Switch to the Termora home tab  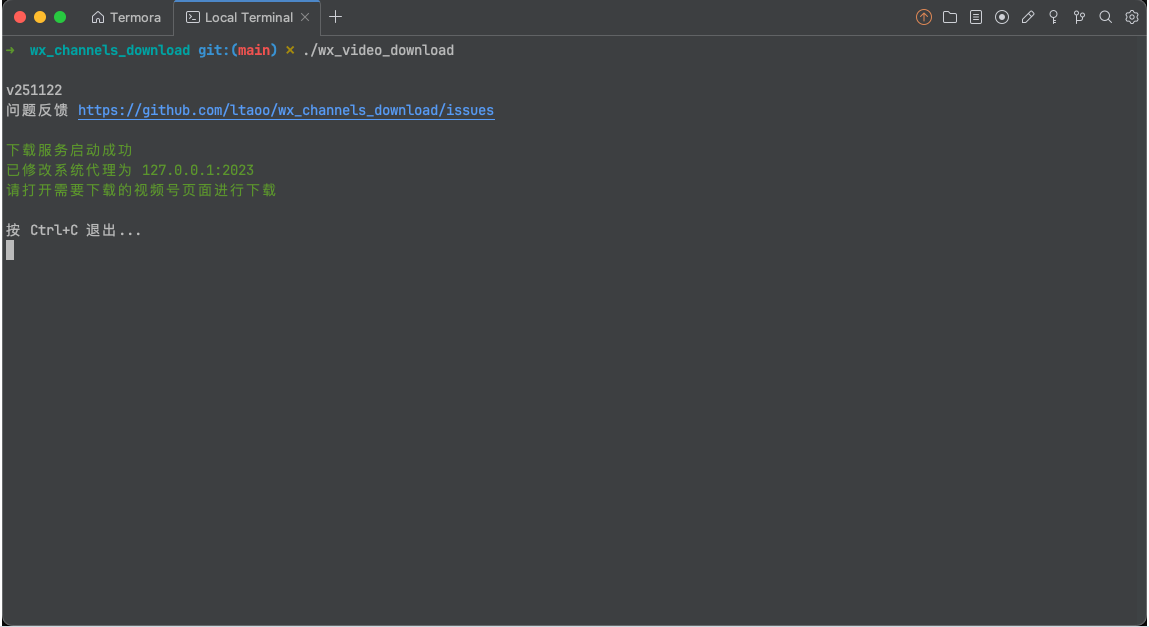[x=126, y=17]
